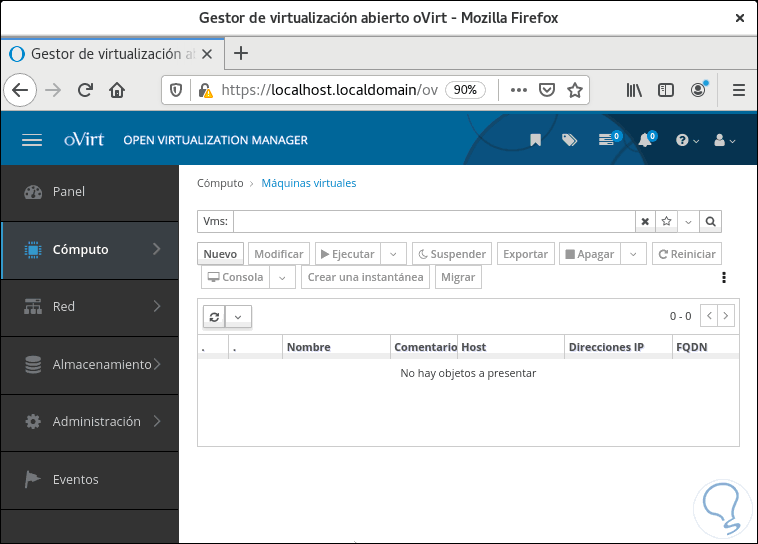Screen dimensions: 758x544
Task: Click Suspender button
Action: 452,254
